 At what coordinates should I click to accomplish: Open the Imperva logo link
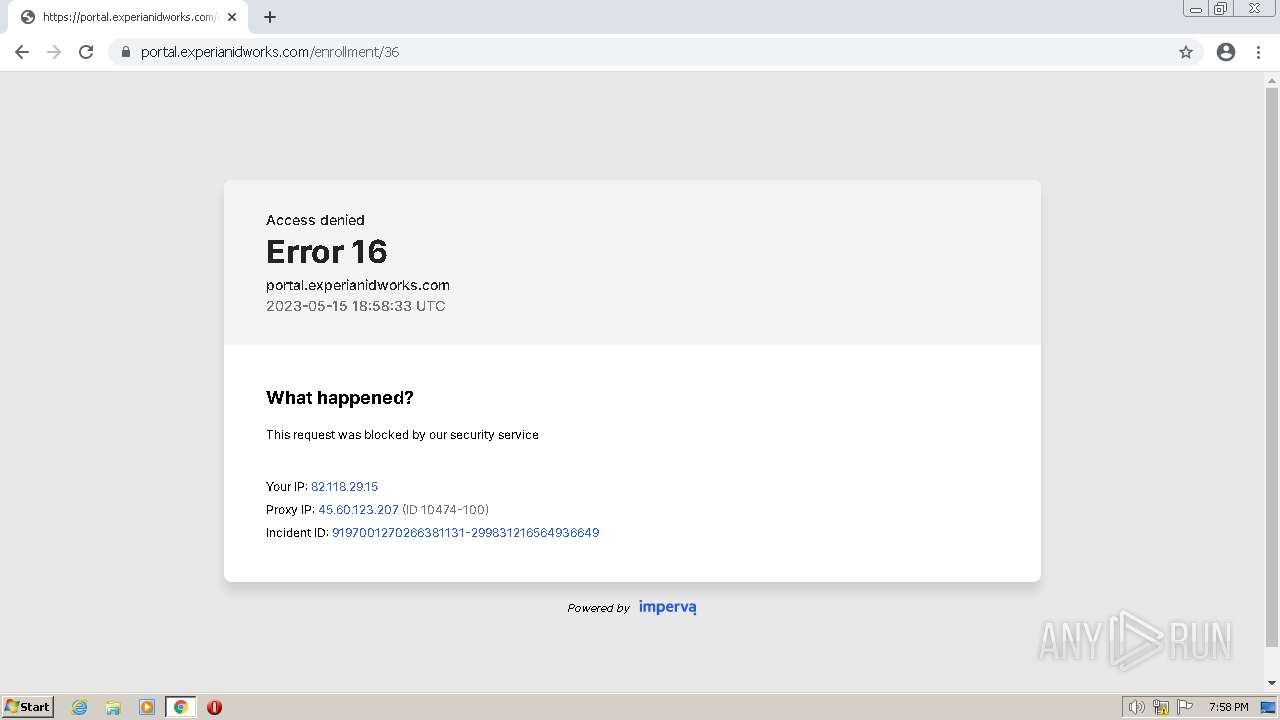click(x=668, y=607)
